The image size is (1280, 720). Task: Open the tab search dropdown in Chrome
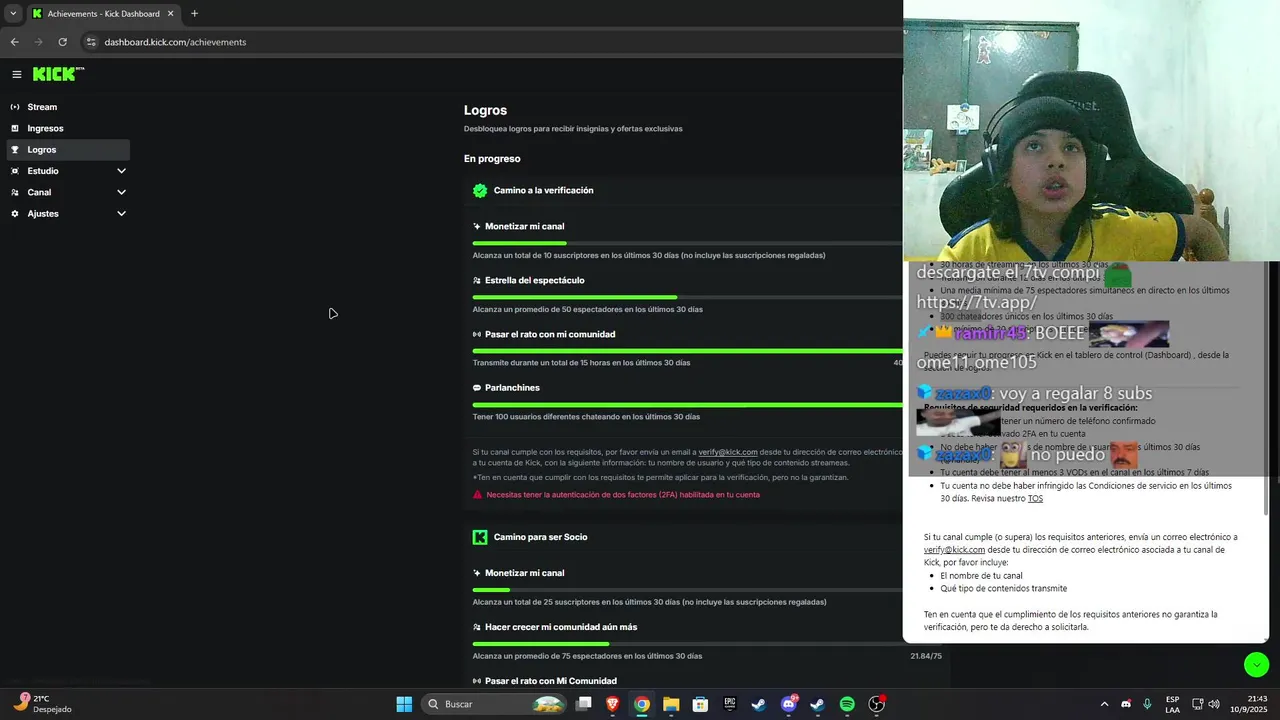pyautogui.click(x=13, y=14)
